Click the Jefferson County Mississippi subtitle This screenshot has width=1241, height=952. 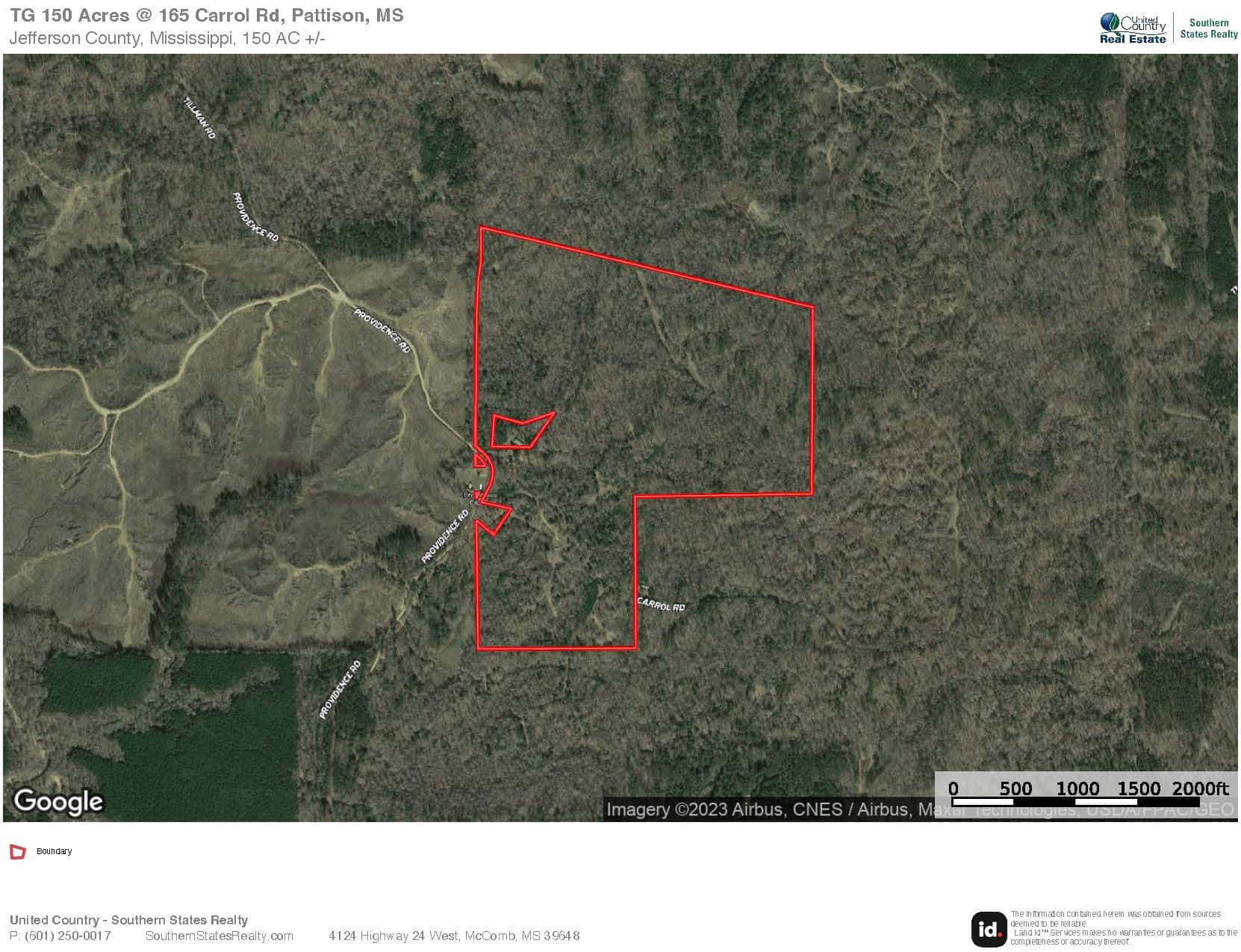coord(167,38)
